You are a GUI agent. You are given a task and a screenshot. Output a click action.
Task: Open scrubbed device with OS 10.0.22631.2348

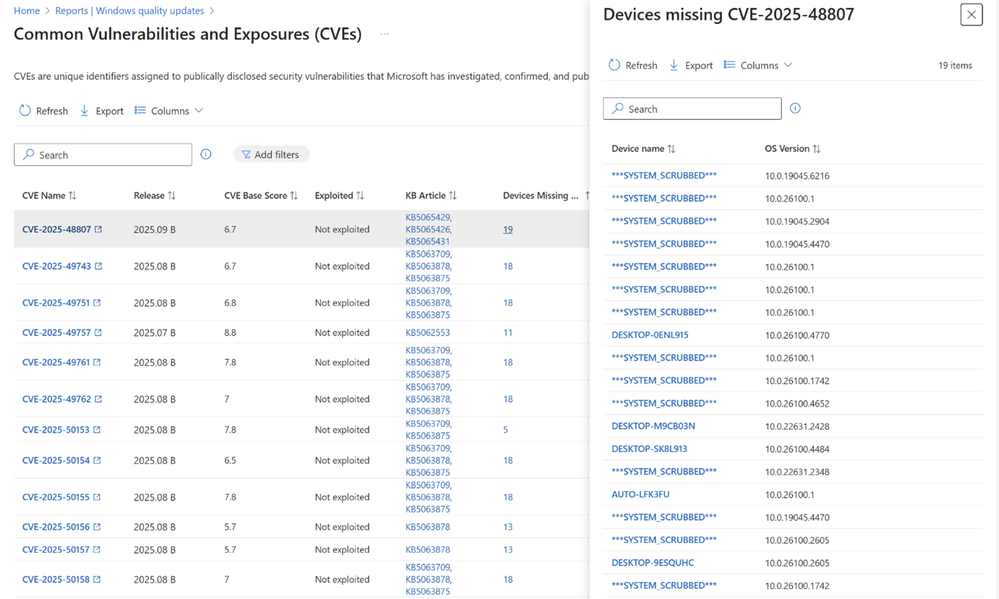[664, 472]
